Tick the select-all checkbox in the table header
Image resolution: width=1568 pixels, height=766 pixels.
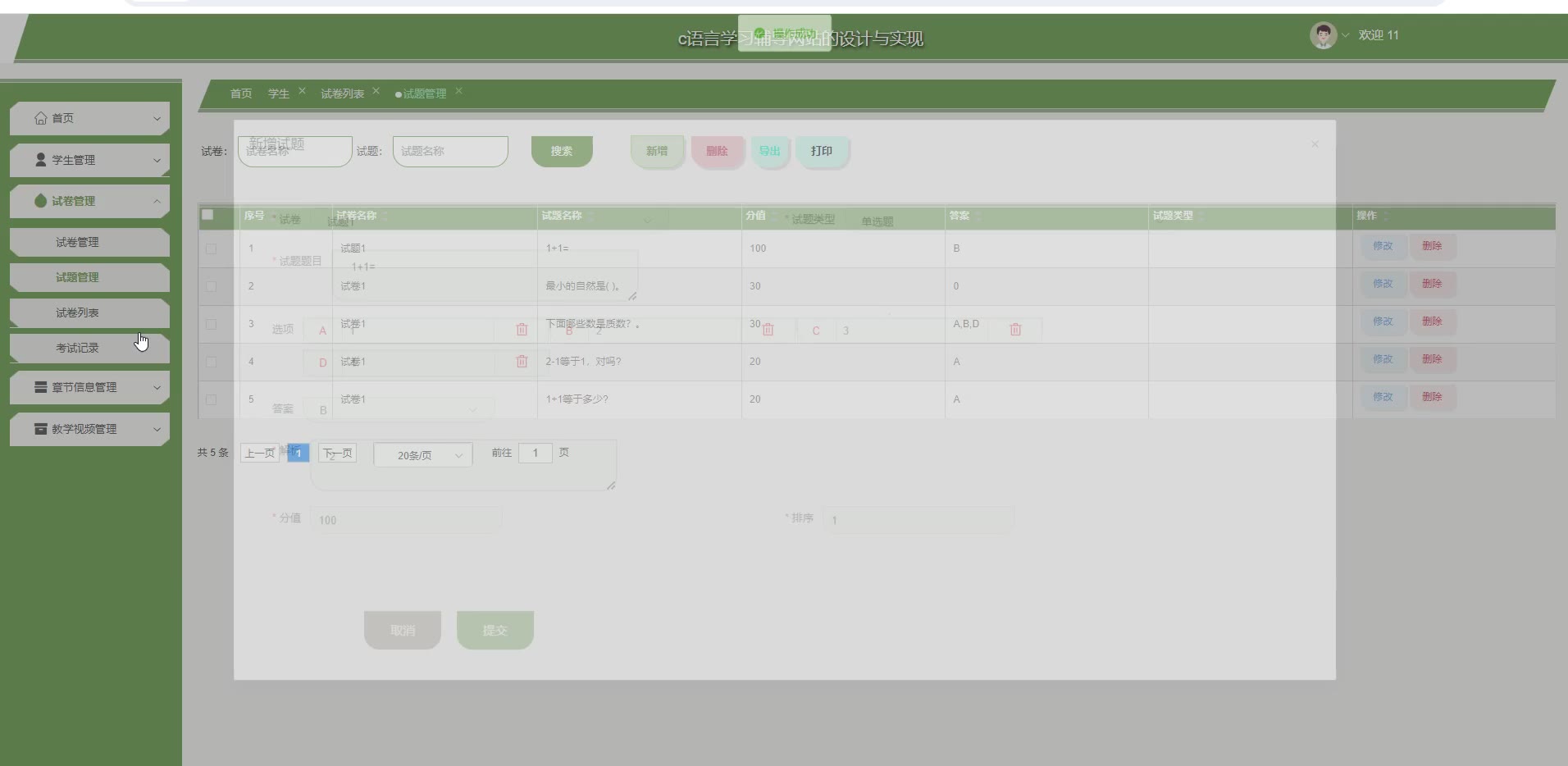tap(207, 215)
